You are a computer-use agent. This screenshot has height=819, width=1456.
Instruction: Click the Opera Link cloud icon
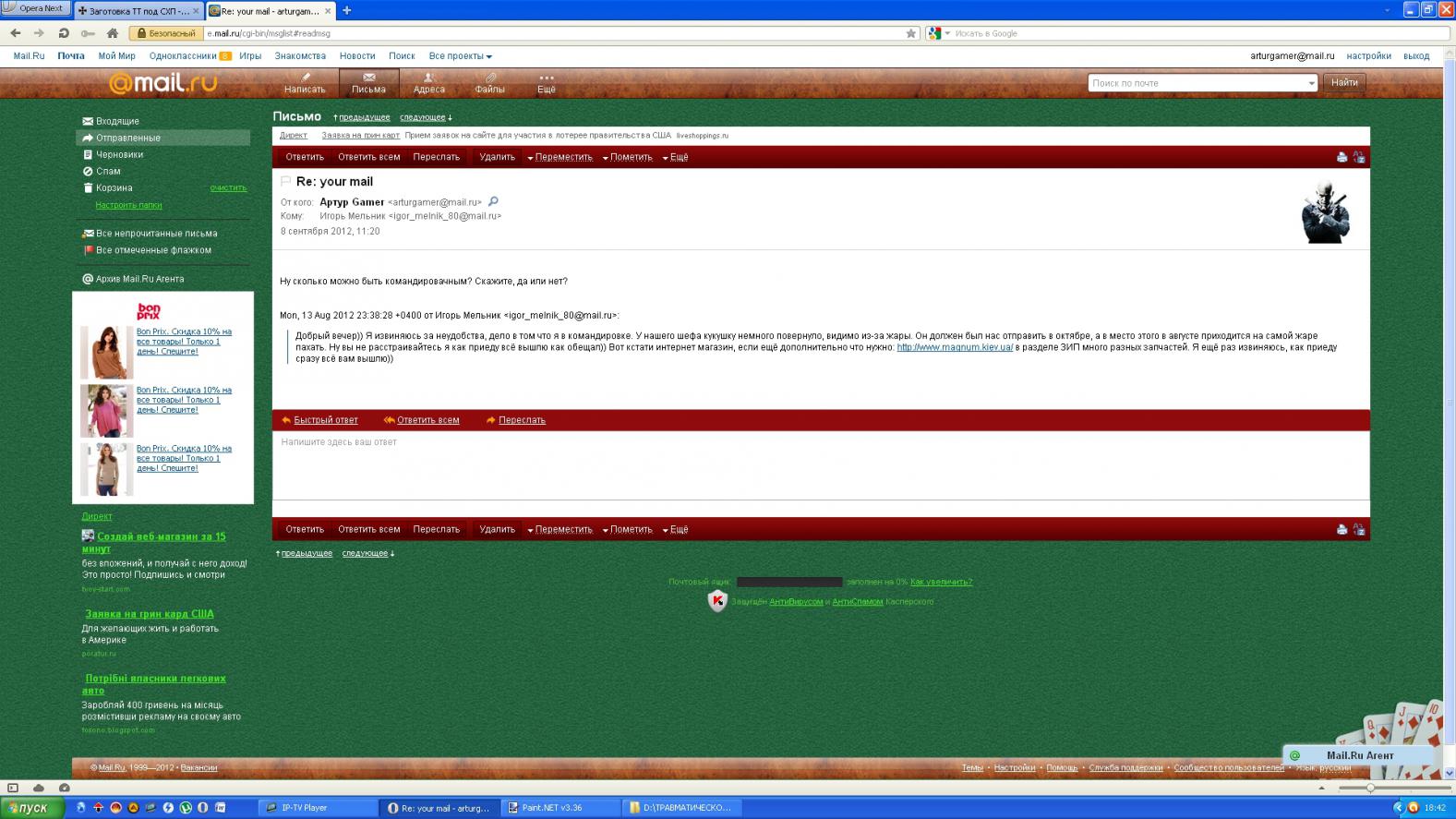39,788
